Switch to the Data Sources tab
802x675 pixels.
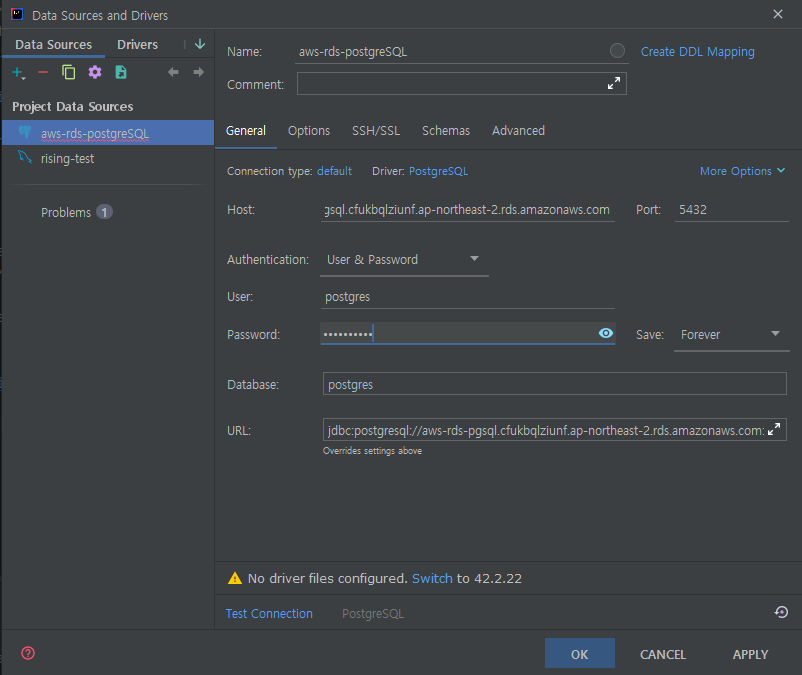pyautogui.click(x=54, y=44)
